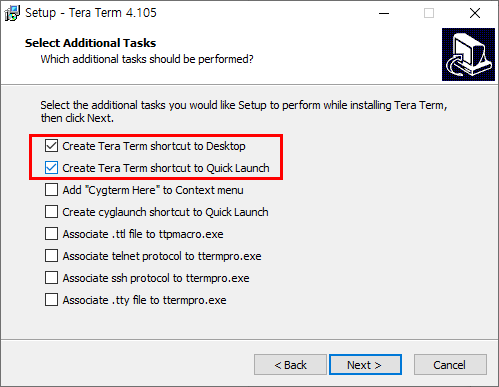Click the telnet protocol association label text

(162, 256)
